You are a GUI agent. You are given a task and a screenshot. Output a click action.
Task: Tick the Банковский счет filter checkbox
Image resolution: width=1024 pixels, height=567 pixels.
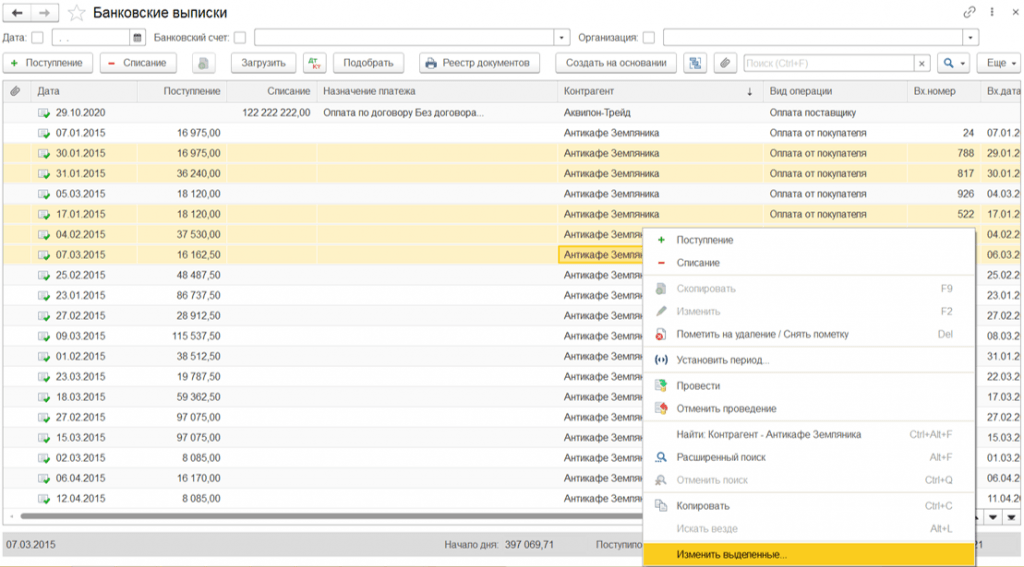pos(240,38)
